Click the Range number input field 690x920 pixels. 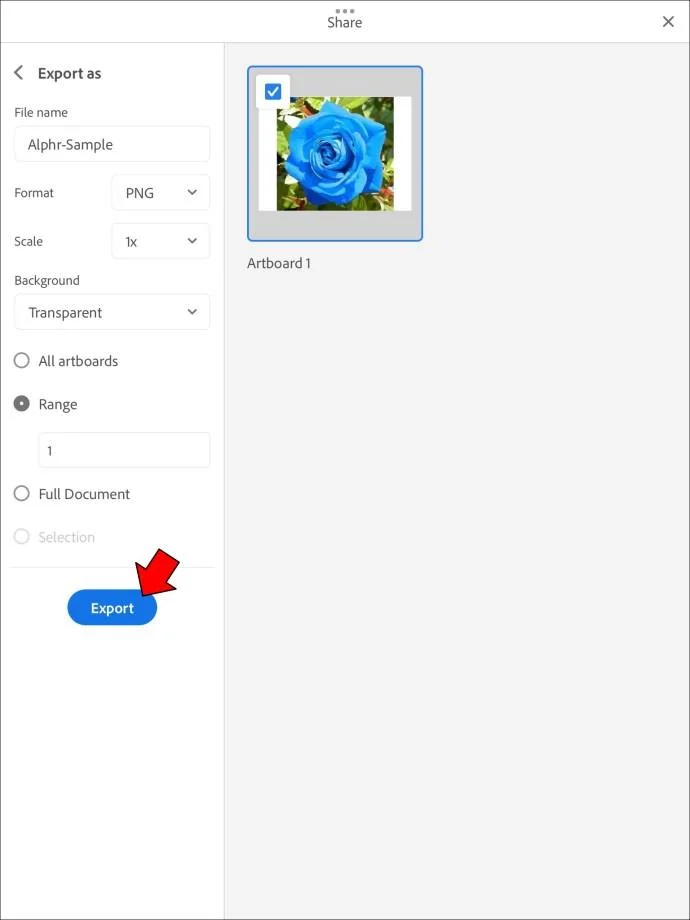point(124,450)
